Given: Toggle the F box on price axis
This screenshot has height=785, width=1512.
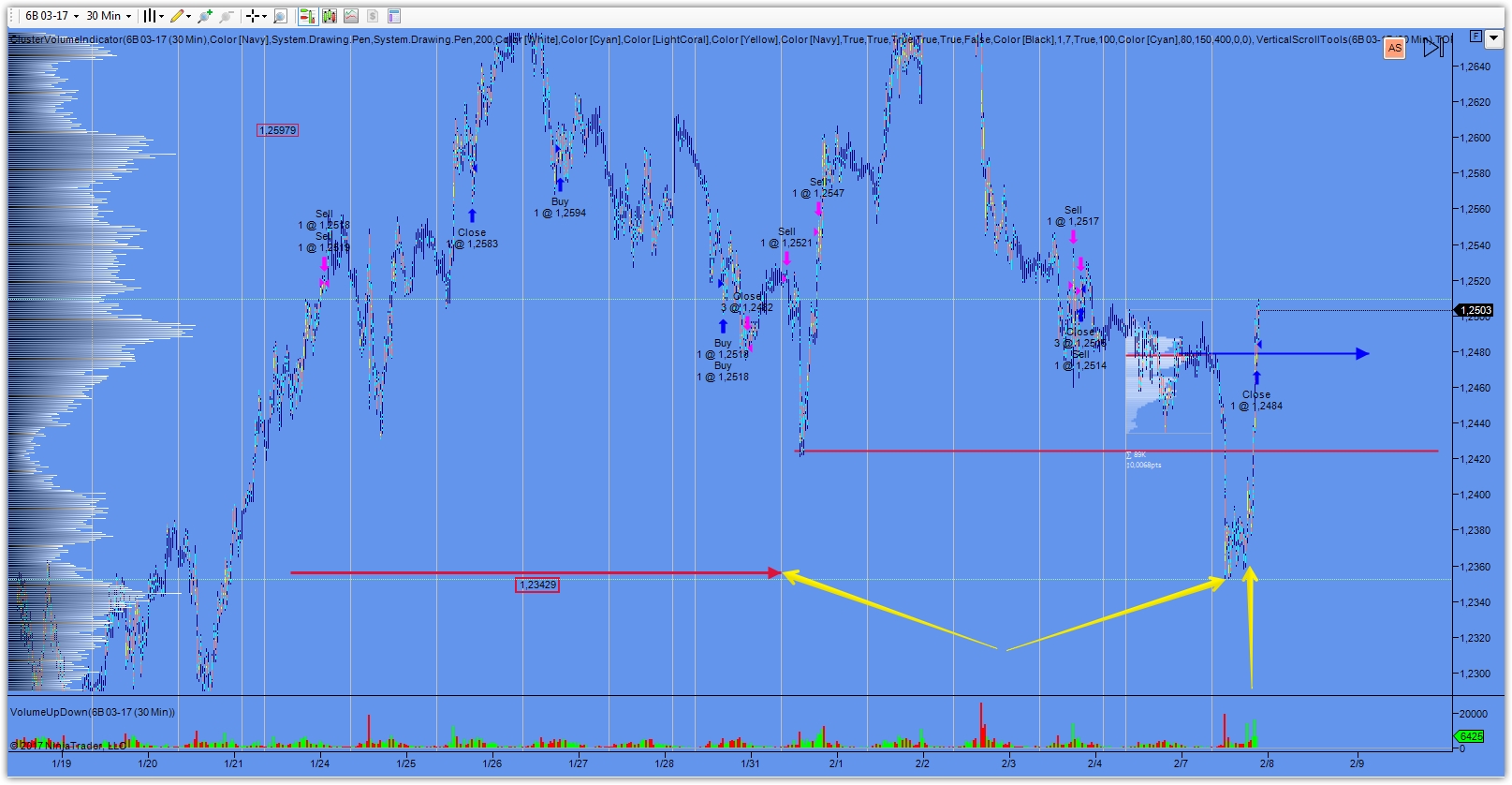Looking at the screenshot, I should (1476, 36).
